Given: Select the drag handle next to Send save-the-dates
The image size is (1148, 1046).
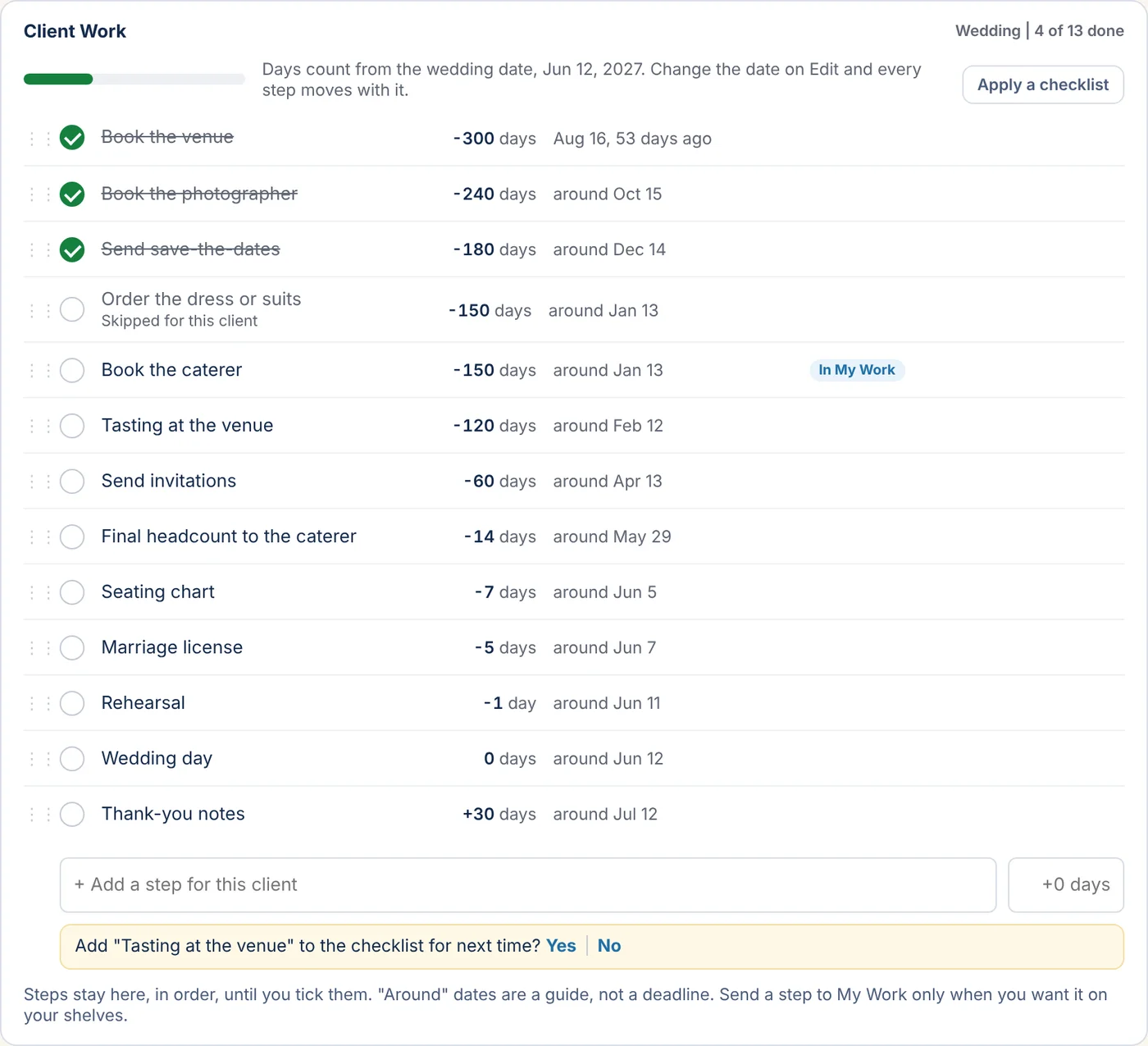Looking at the screenshot, I should click(x=40, y=249).
